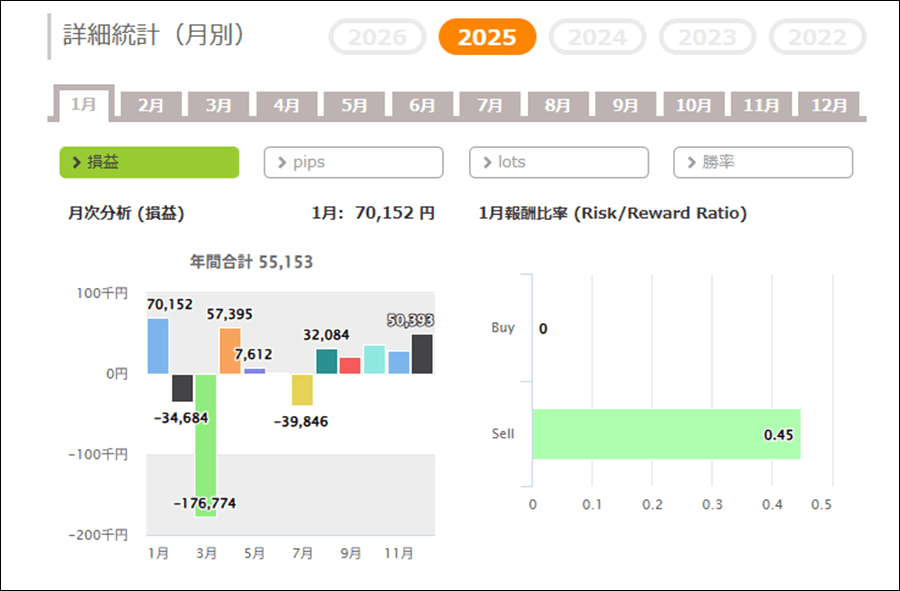This screenshot has width=900, height=591.
Task: Click the blue January profit bar
Action: [x=158, y=346]
